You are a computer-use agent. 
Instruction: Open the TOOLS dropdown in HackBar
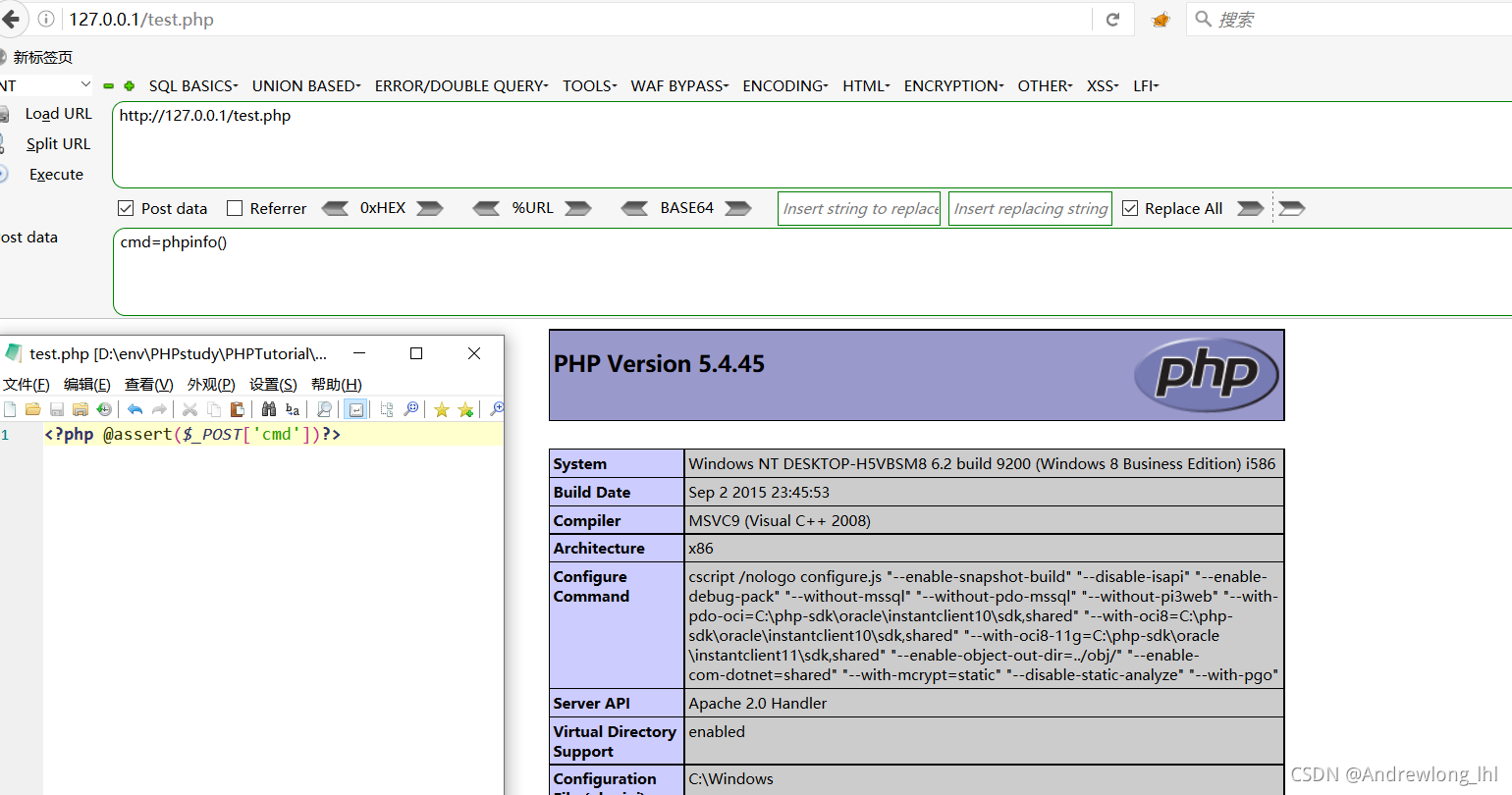[x=590, y=86]
